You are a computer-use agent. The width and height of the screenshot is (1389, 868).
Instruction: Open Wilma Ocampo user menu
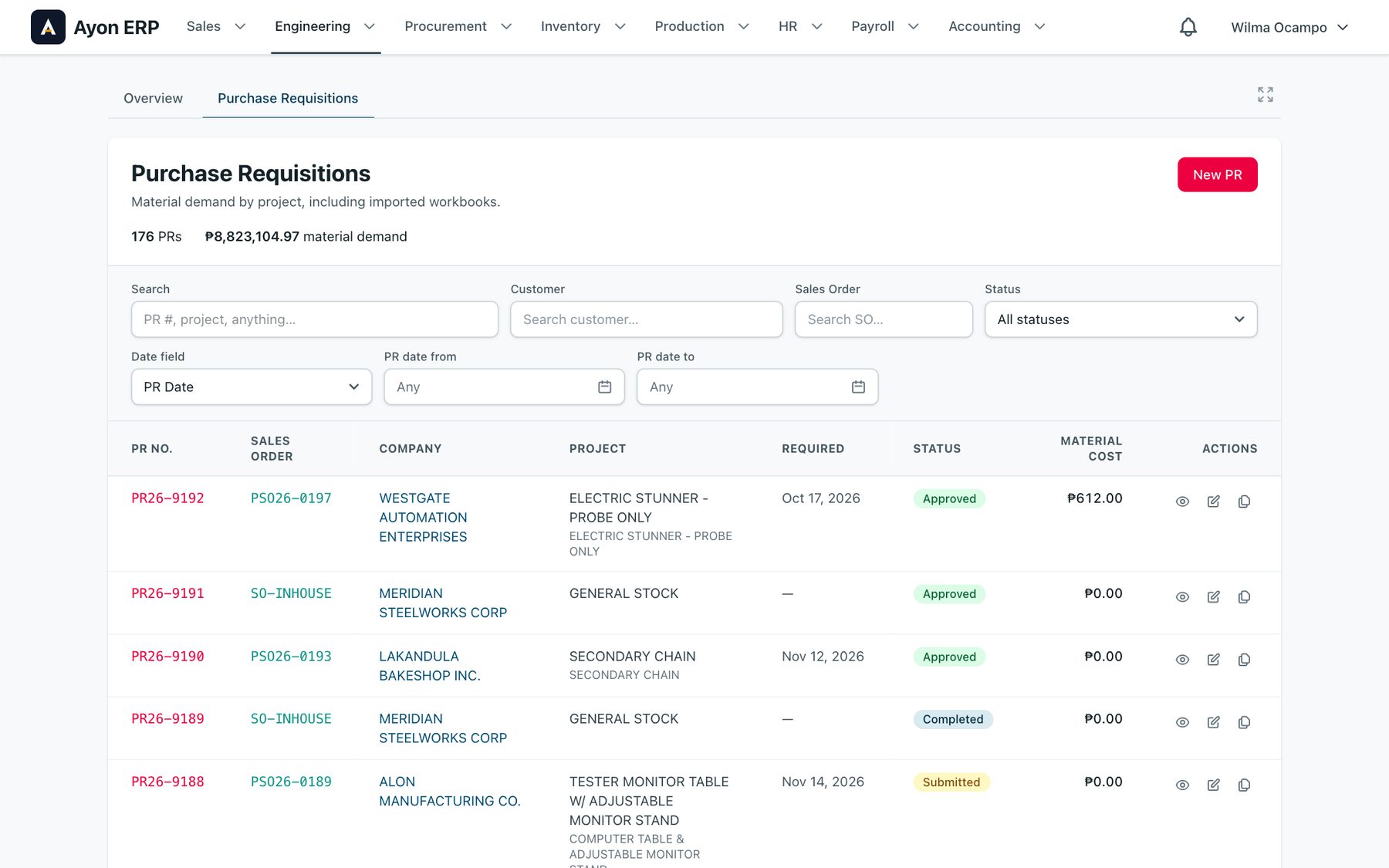tap(1289, 27)
